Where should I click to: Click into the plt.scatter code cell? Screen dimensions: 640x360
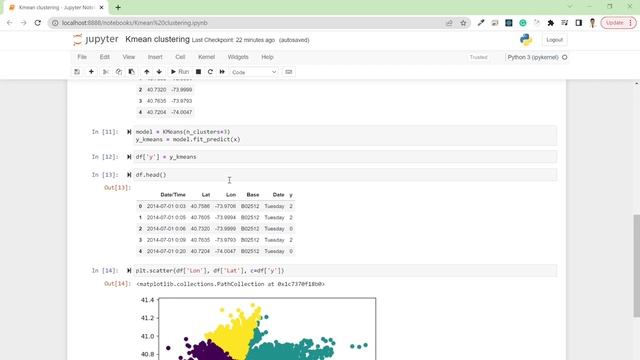pos(345,271)
